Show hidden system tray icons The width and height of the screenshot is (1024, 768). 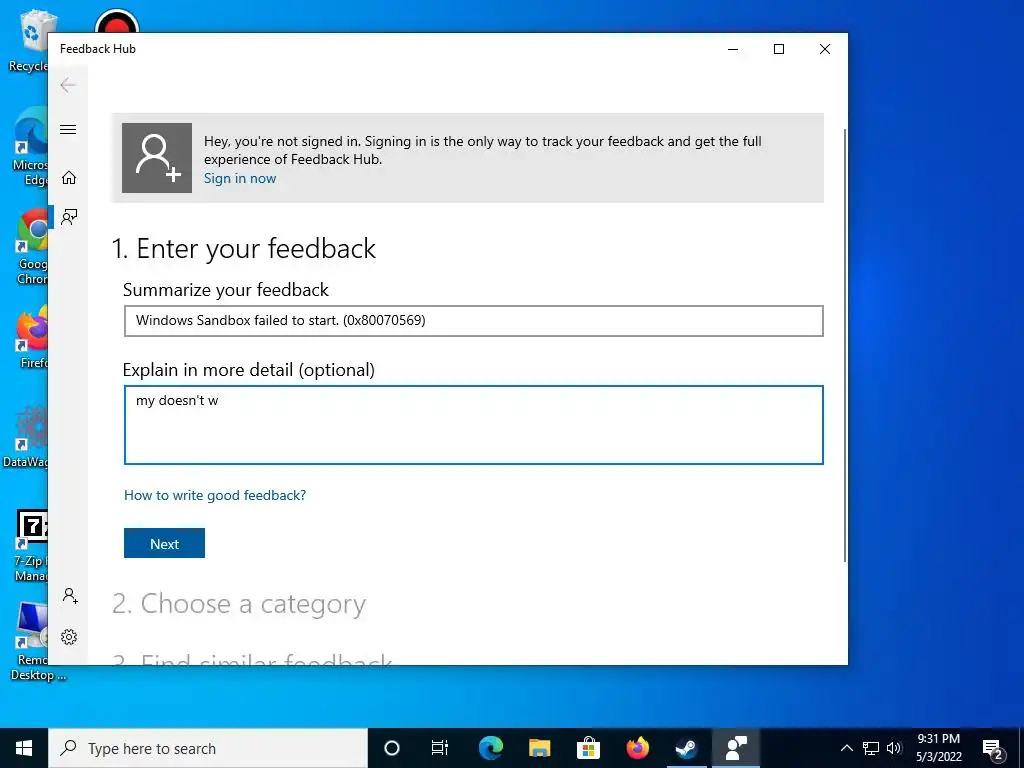pyautogui.click(x=846, y=748)
